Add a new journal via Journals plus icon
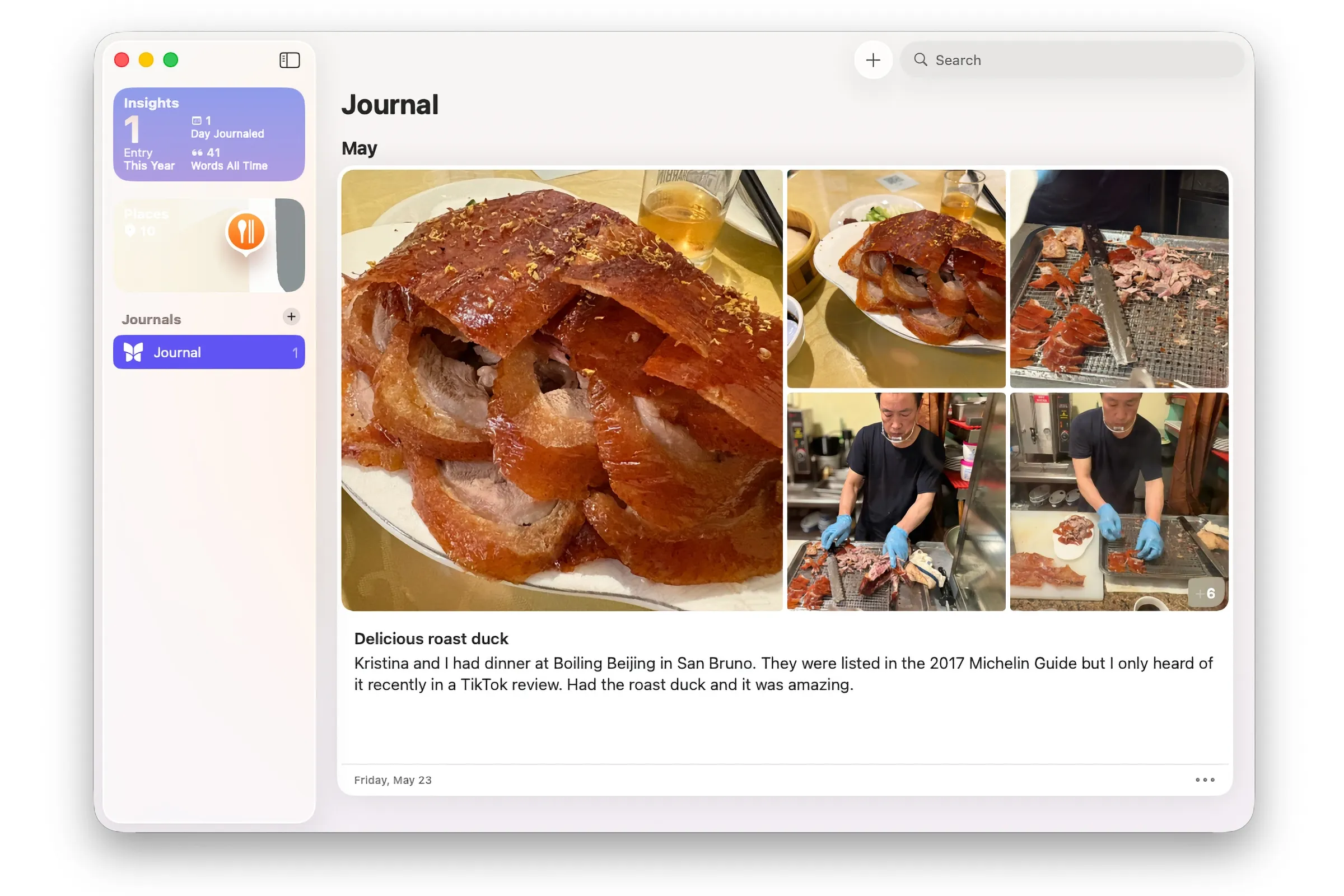This screenshot has width=1344, height=896. [x=291, y=317]
